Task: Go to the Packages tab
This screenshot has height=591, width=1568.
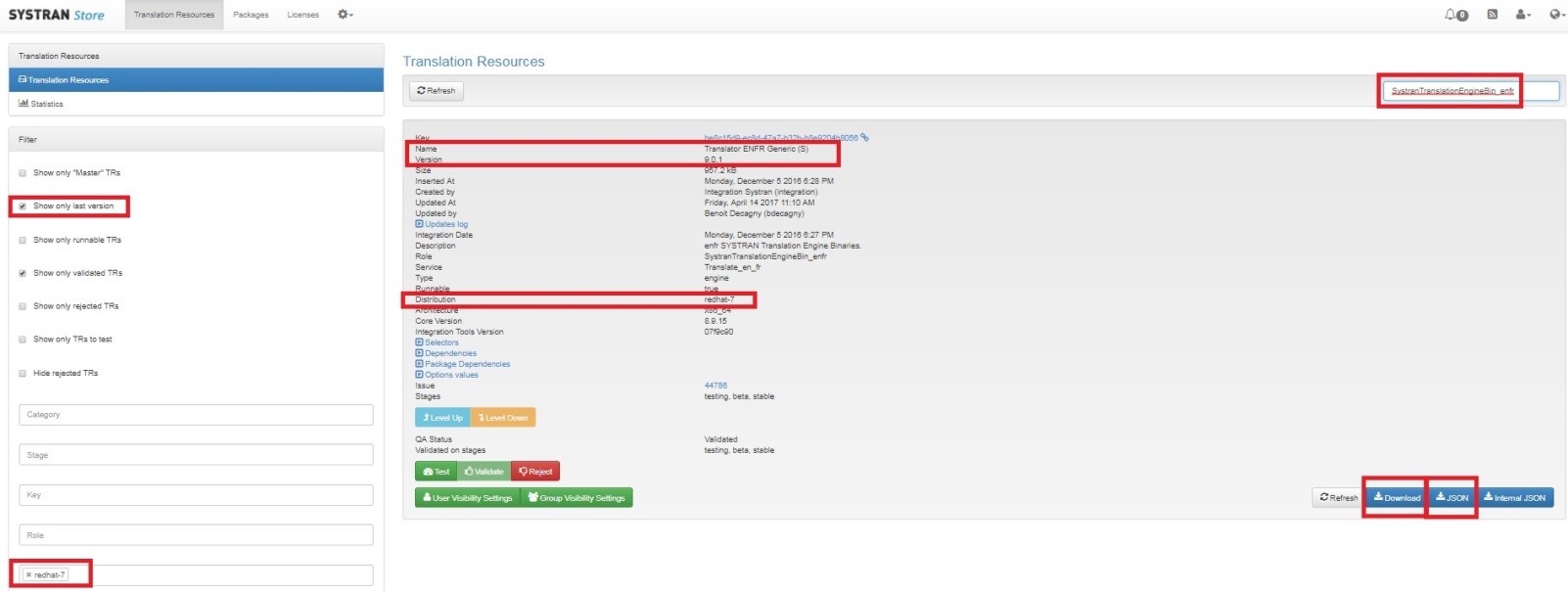Action: (251, 15)
